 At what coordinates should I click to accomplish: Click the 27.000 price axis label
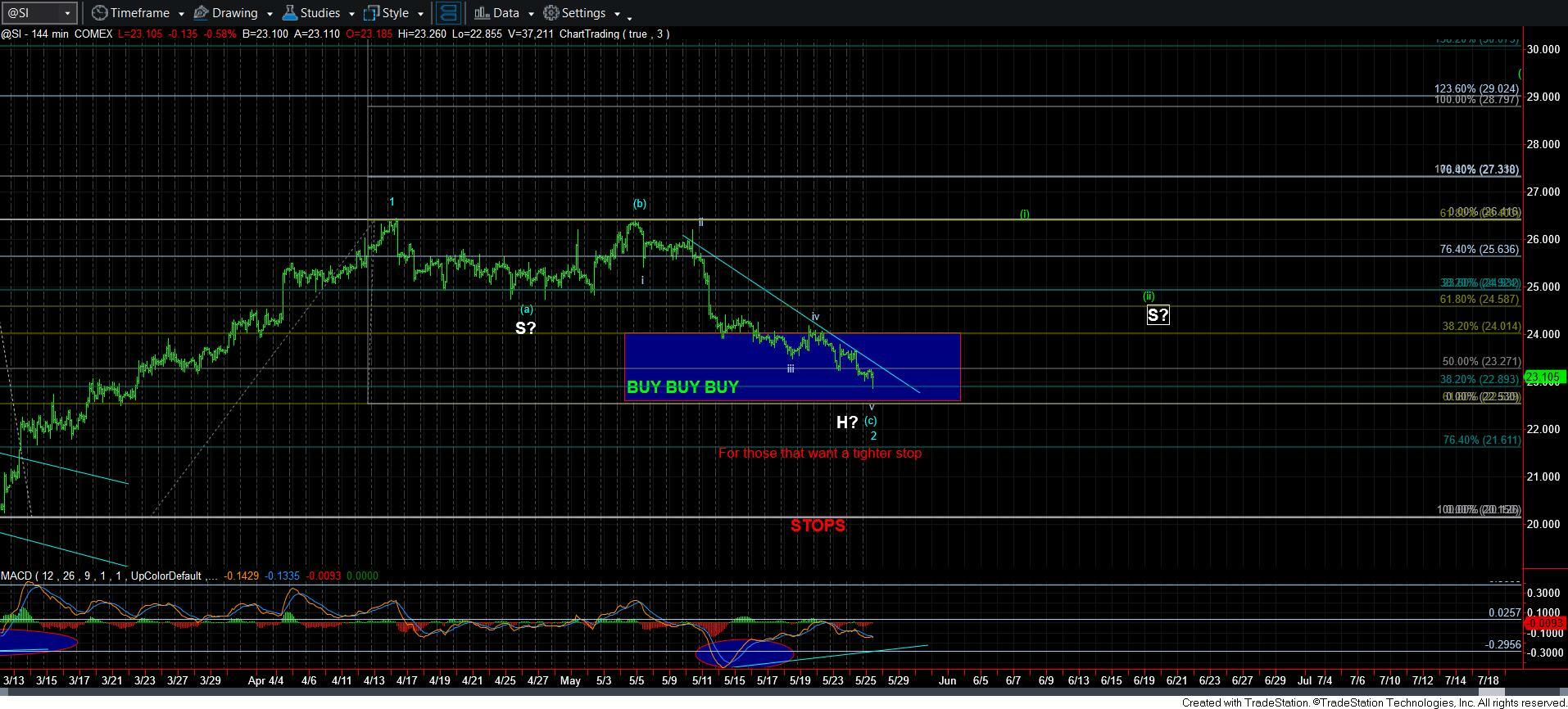[1543, 192]
